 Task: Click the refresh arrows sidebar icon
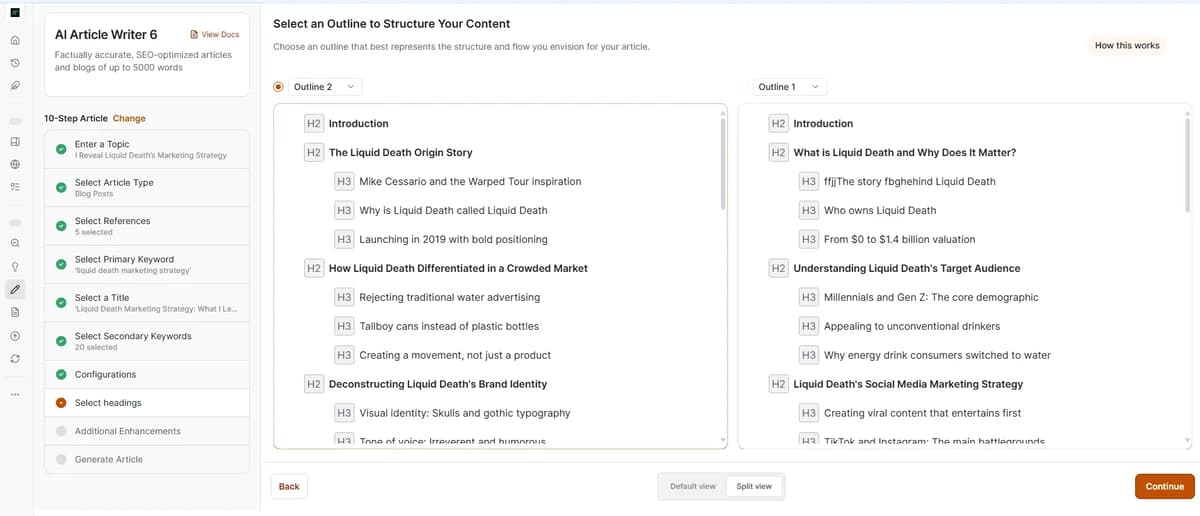tap(15, 358)
